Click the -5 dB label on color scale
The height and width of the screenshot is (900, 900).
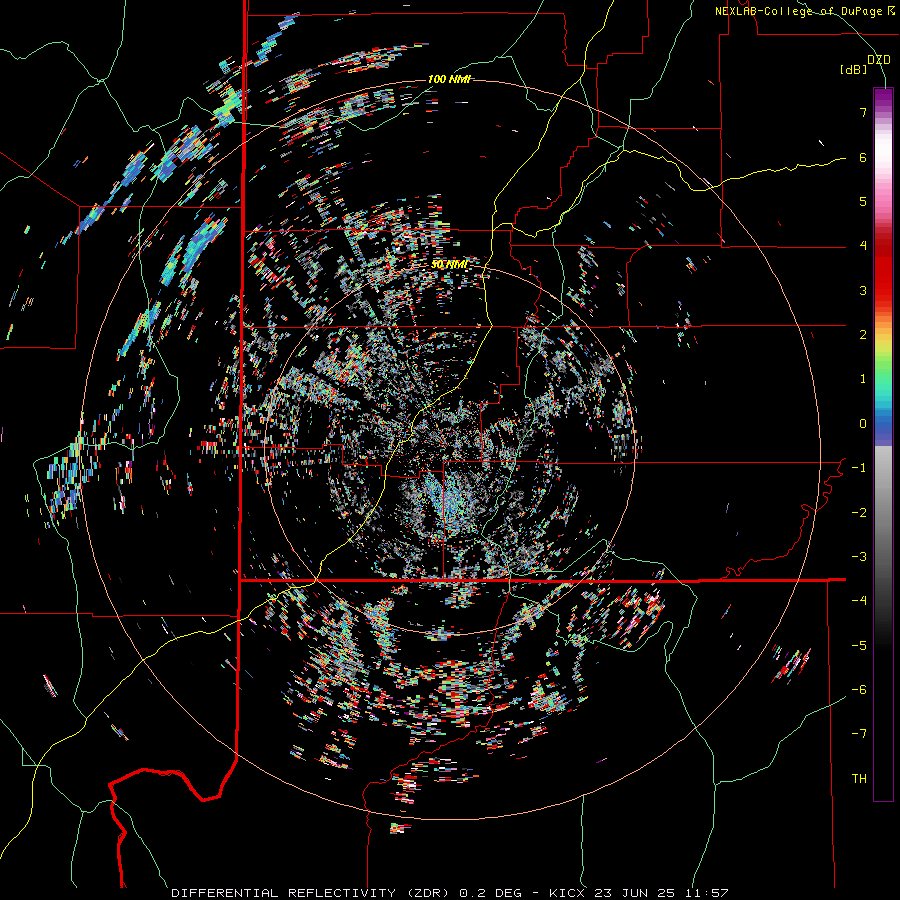(859, 646)
